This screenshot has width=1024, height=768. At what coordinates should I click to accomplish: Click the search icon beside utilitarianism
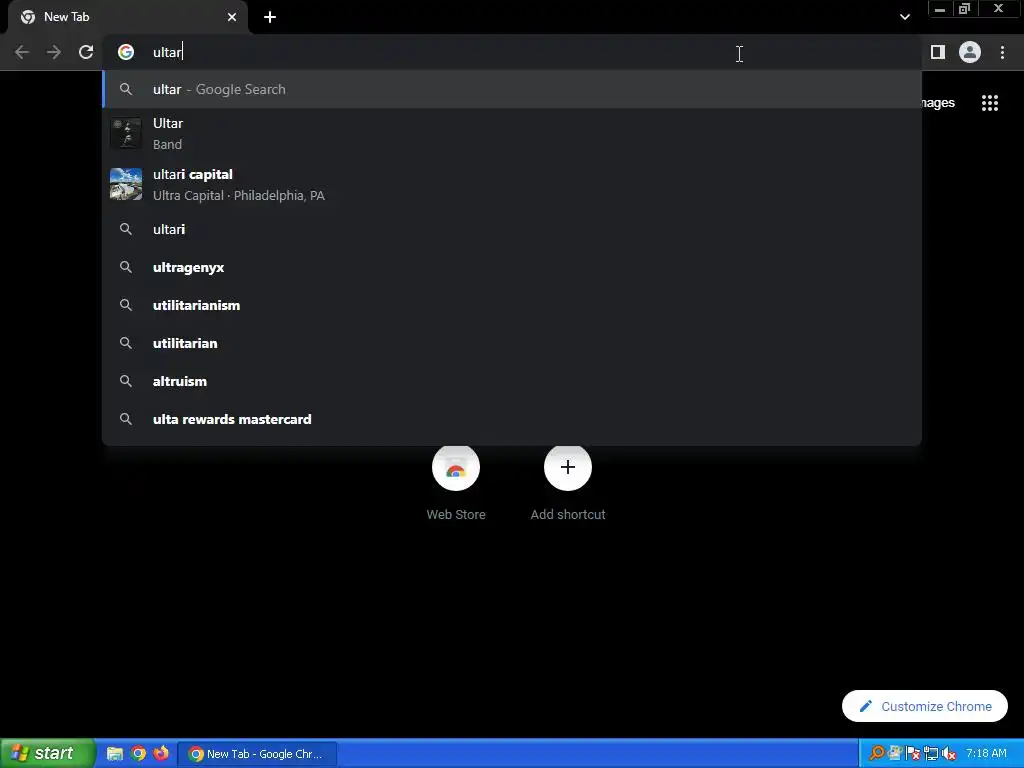(126, 305)
